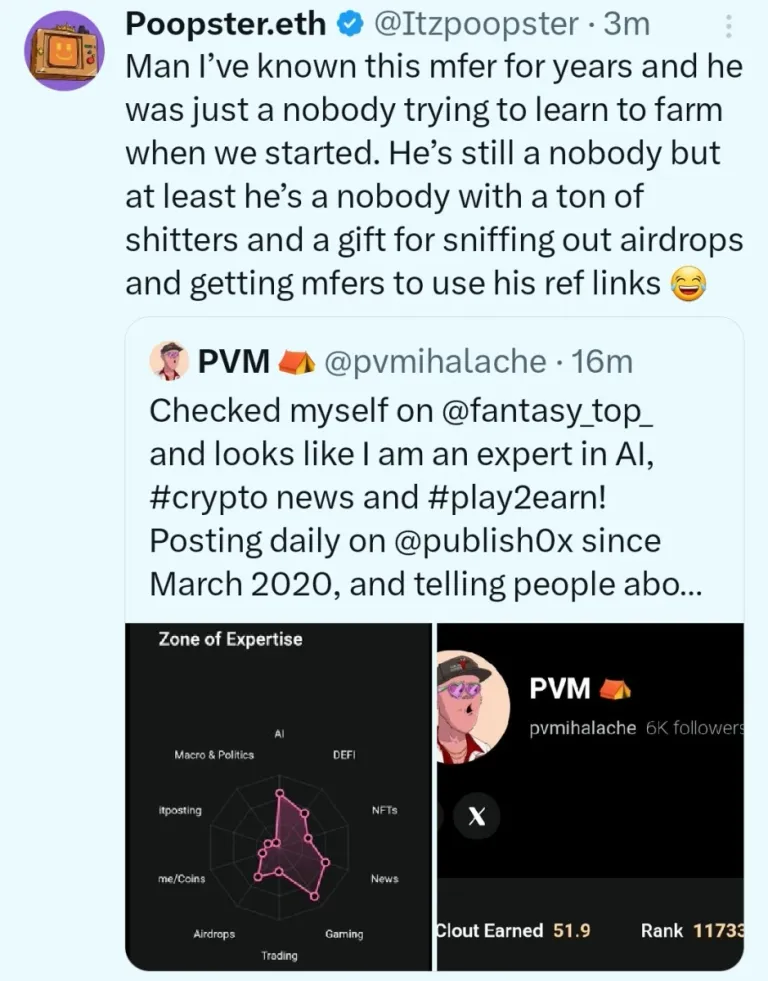Image resolution: width=768 pixels, height=981 pixels.
Task: Open the @Itzpoopster handle
Action: point(475,24)
